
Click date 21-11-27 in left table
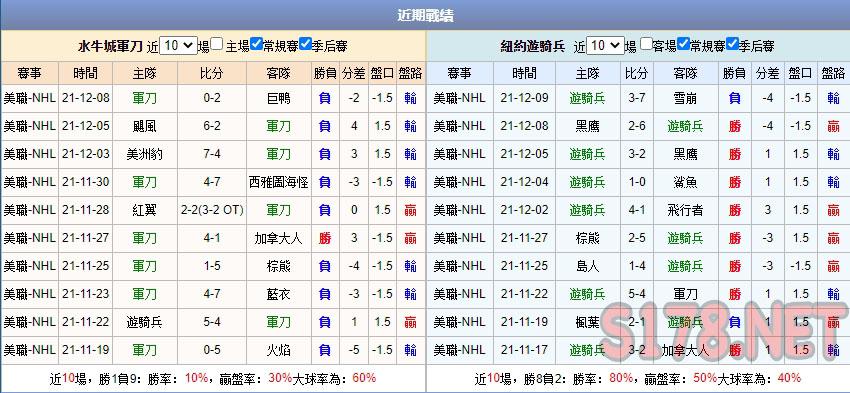coord(86,239)
